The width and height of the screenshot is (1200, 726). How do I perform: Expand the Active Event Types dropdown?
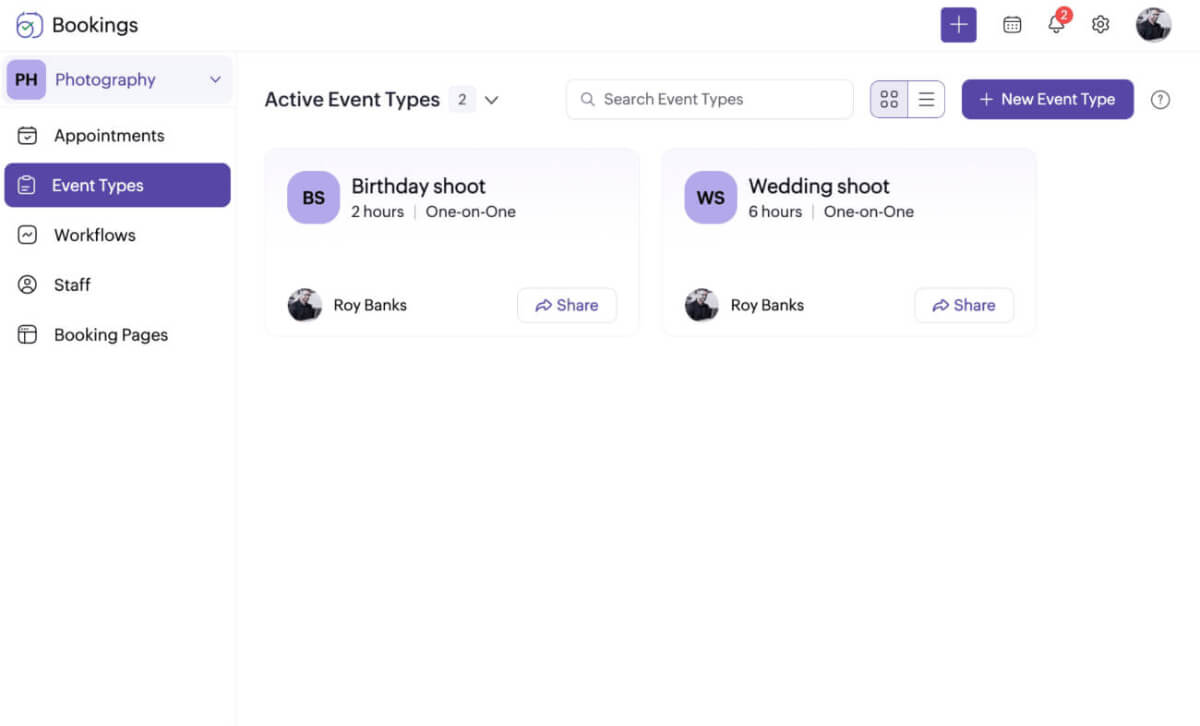point(491,100)
